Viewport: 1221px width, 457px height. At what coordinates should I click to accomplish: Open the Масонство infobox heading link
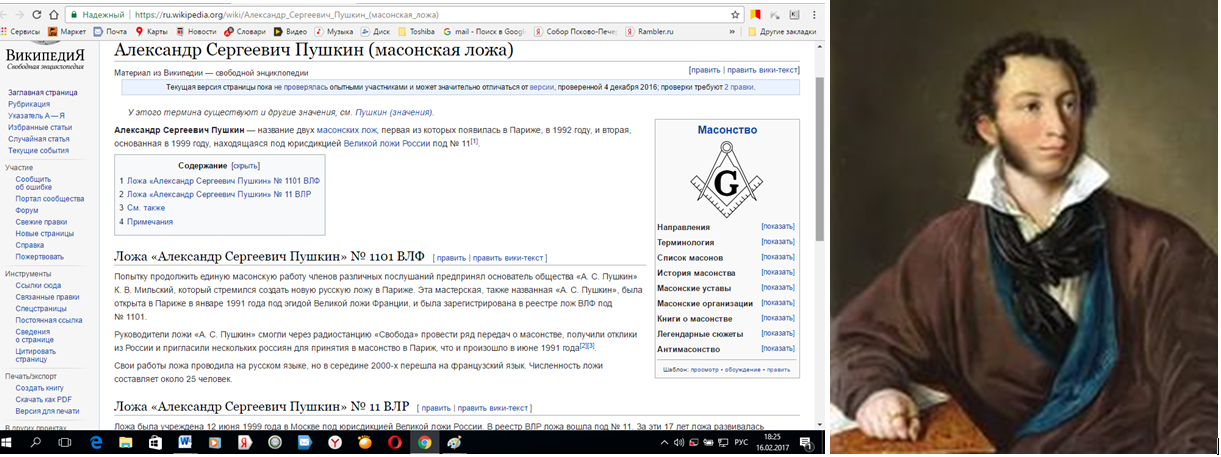(727, 130)
